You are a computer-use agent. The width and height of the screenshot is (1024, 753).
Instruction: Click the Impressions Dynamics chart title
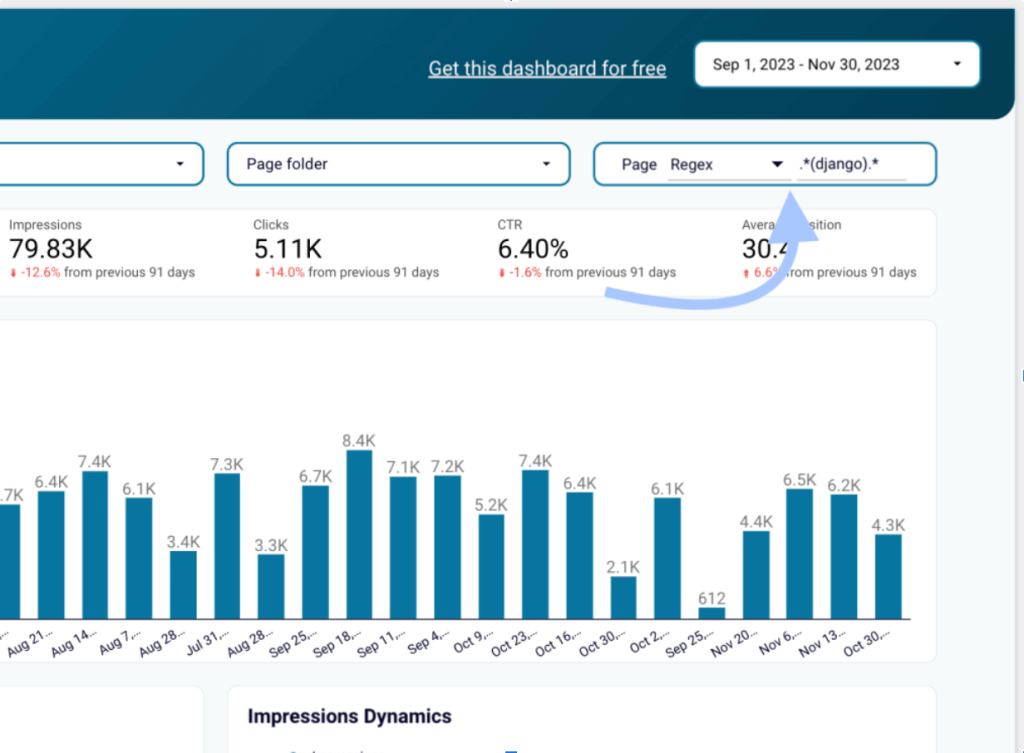click(x=349, y=716)
